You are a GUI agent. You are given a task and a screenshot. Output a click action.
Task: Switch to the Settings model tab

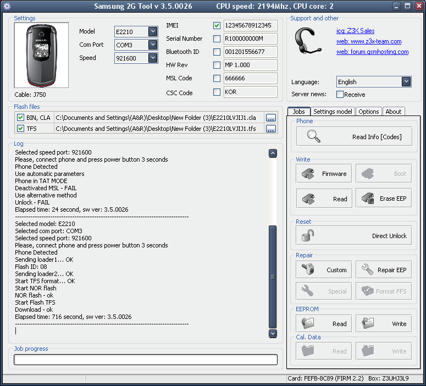click(333, 112)
